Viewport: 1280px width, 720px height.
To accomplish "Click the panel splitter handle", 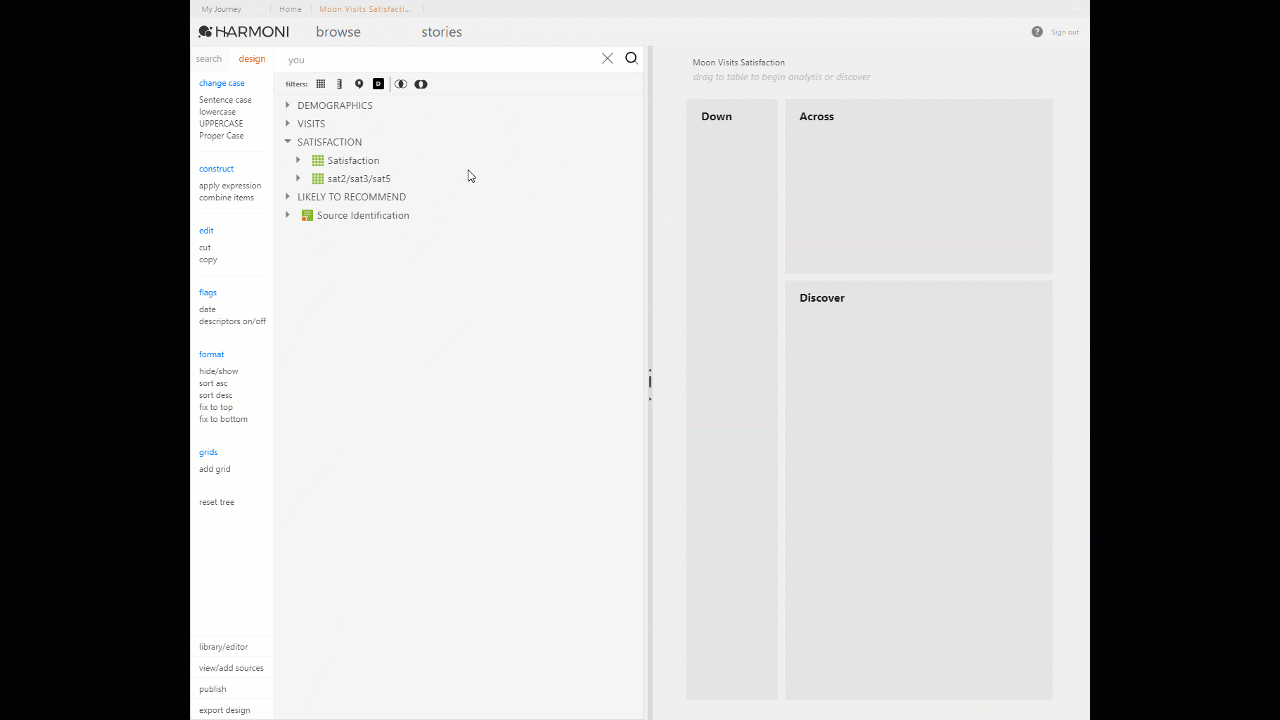I will click(x=650, y=384).
